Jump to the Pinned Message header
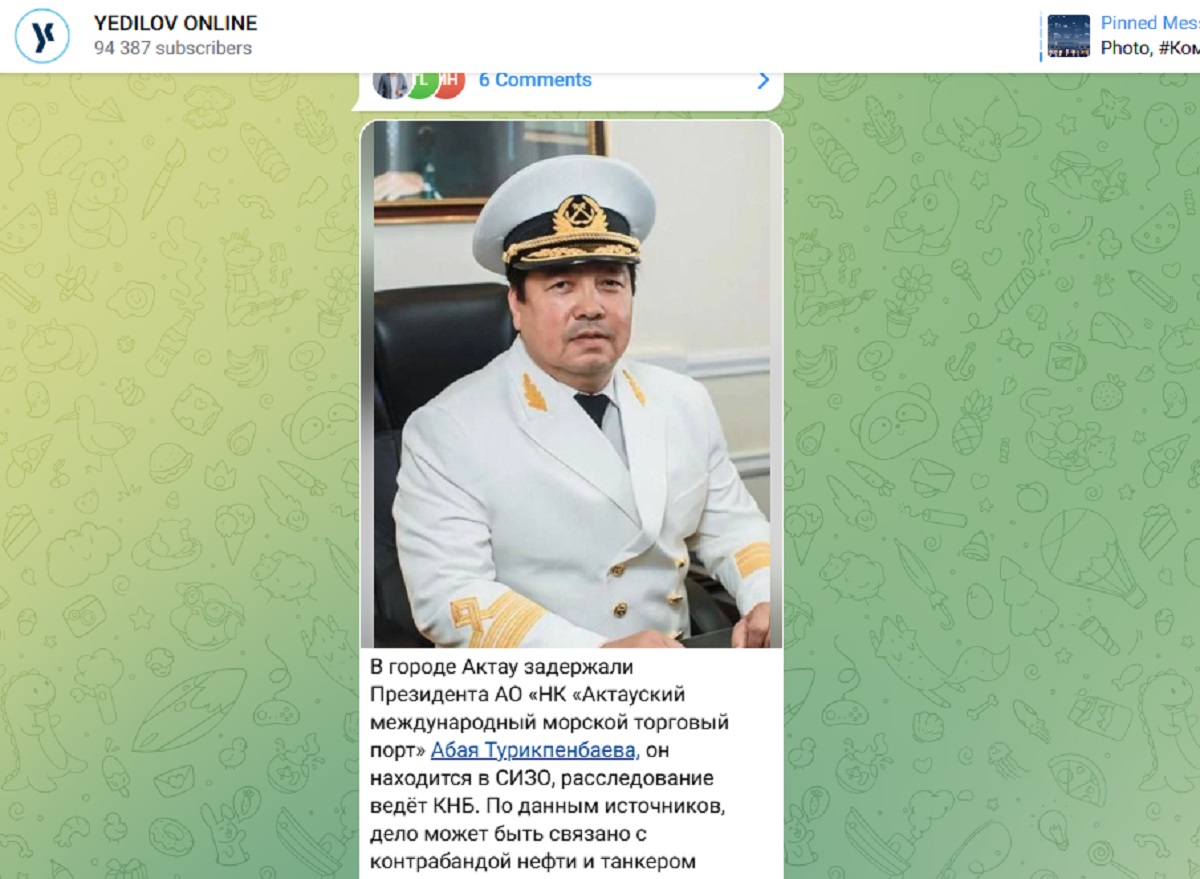 (1150, 23)
